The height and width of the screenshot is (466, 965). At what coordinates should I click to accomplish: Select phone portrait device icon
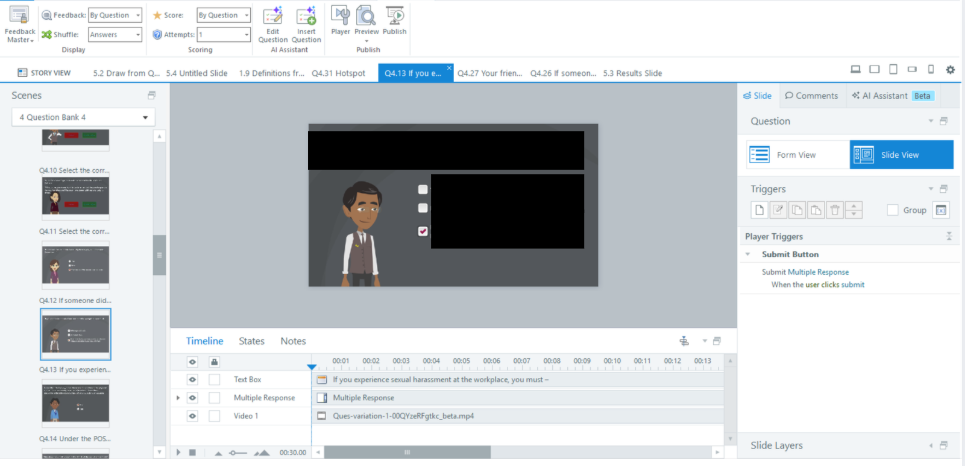click(931, 70)
